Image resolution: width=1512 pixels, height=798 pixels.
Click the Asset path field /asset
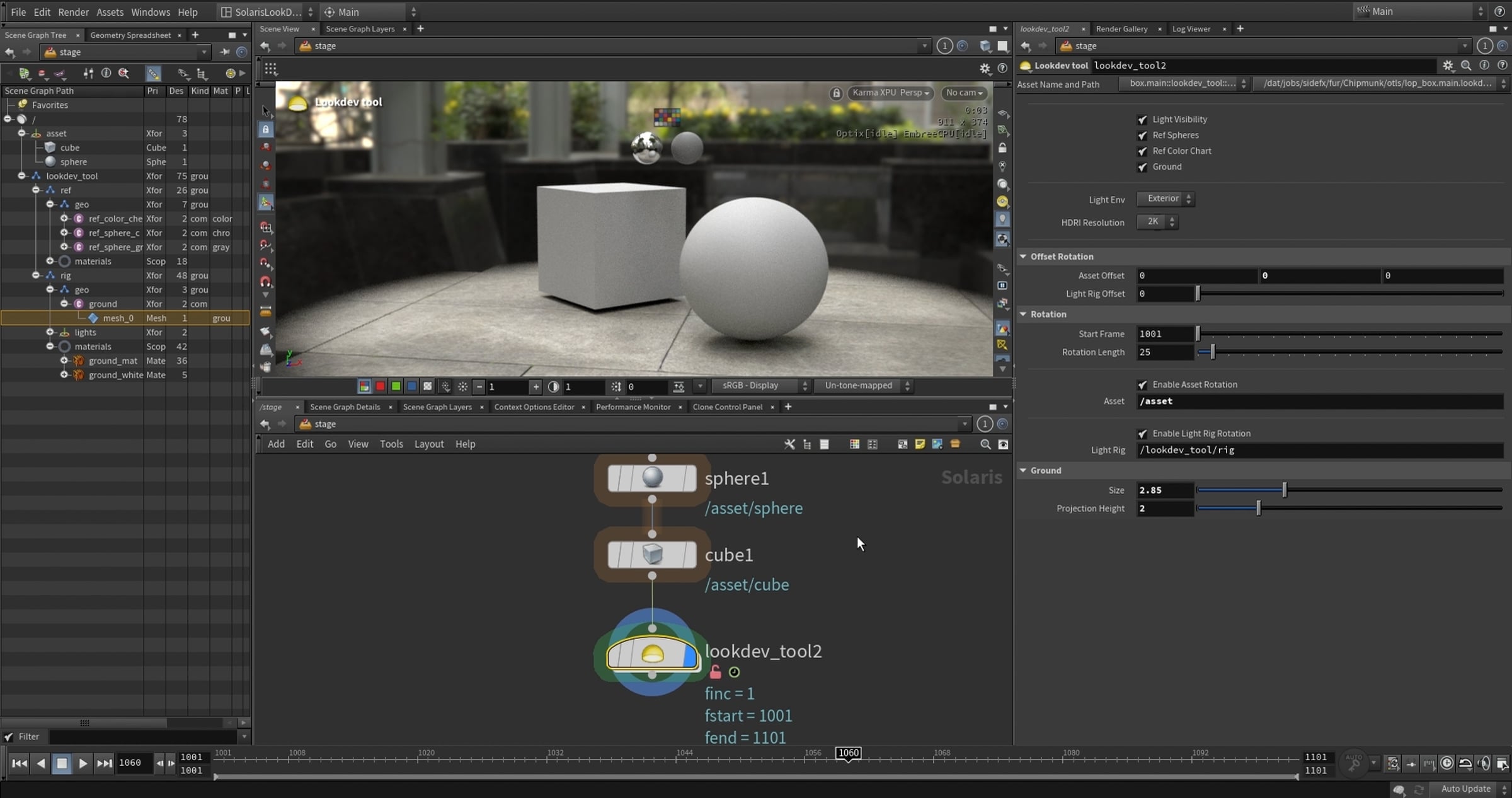(x=1320, y=402)
